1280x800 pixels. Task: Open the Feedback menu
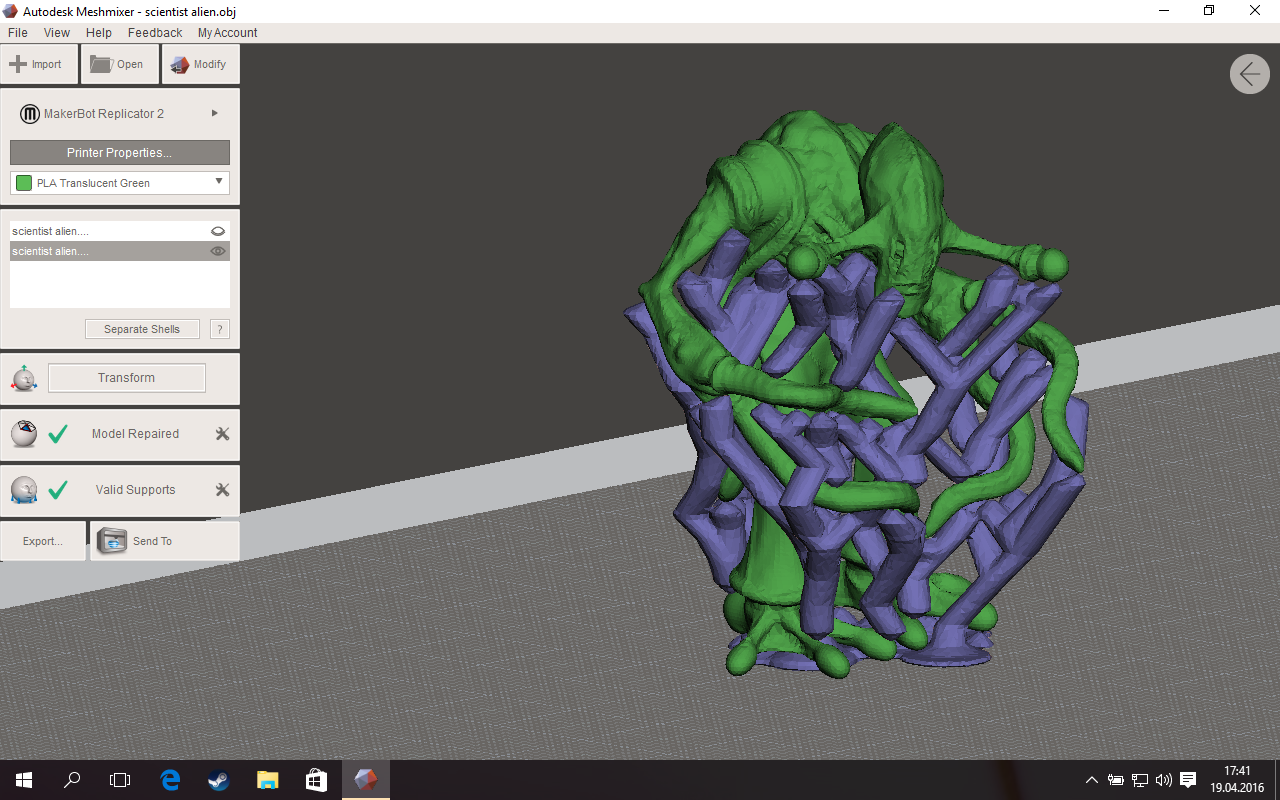(155, 33)
